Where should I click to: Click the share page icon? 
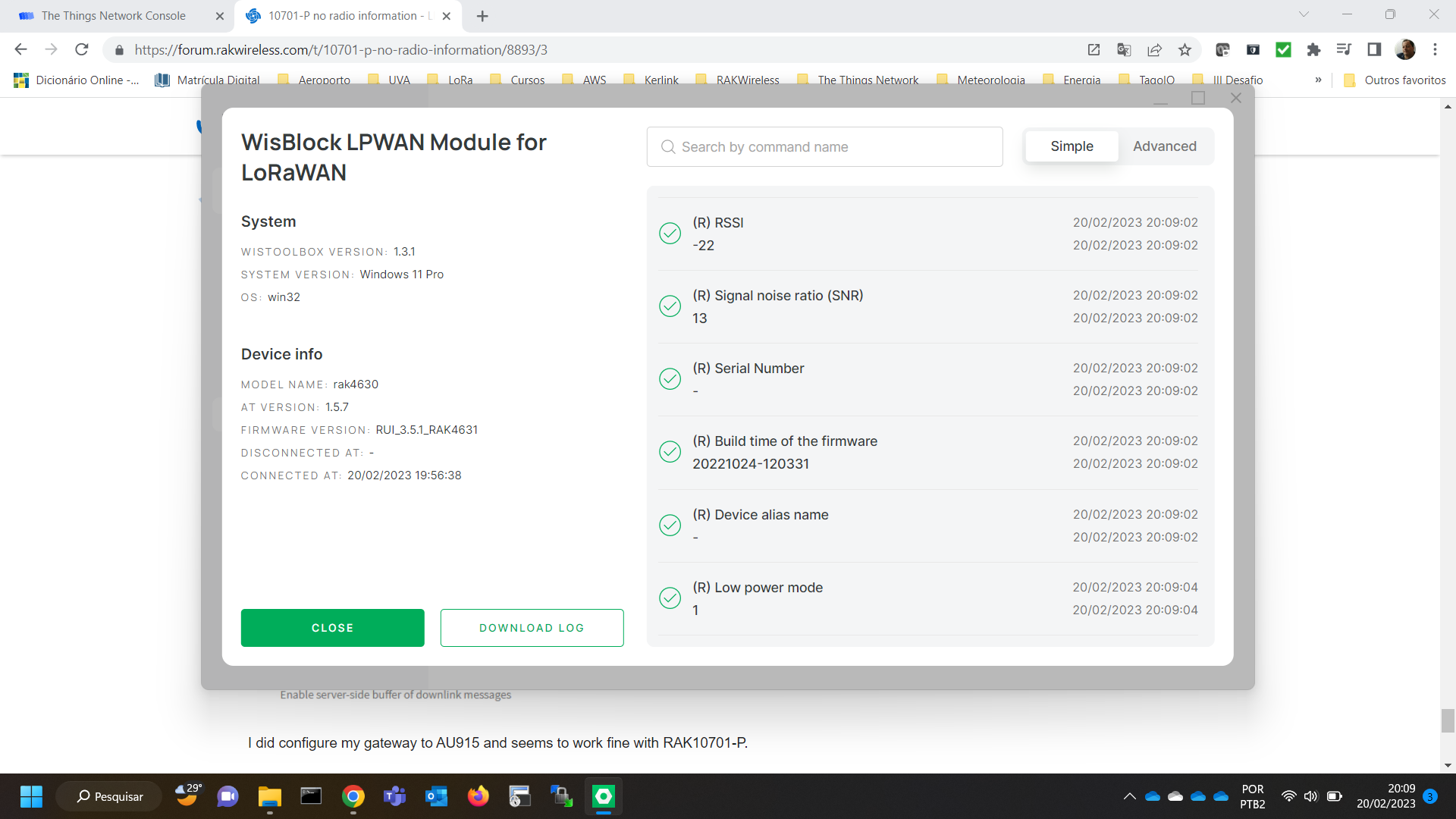click(x=1154, y=50)
